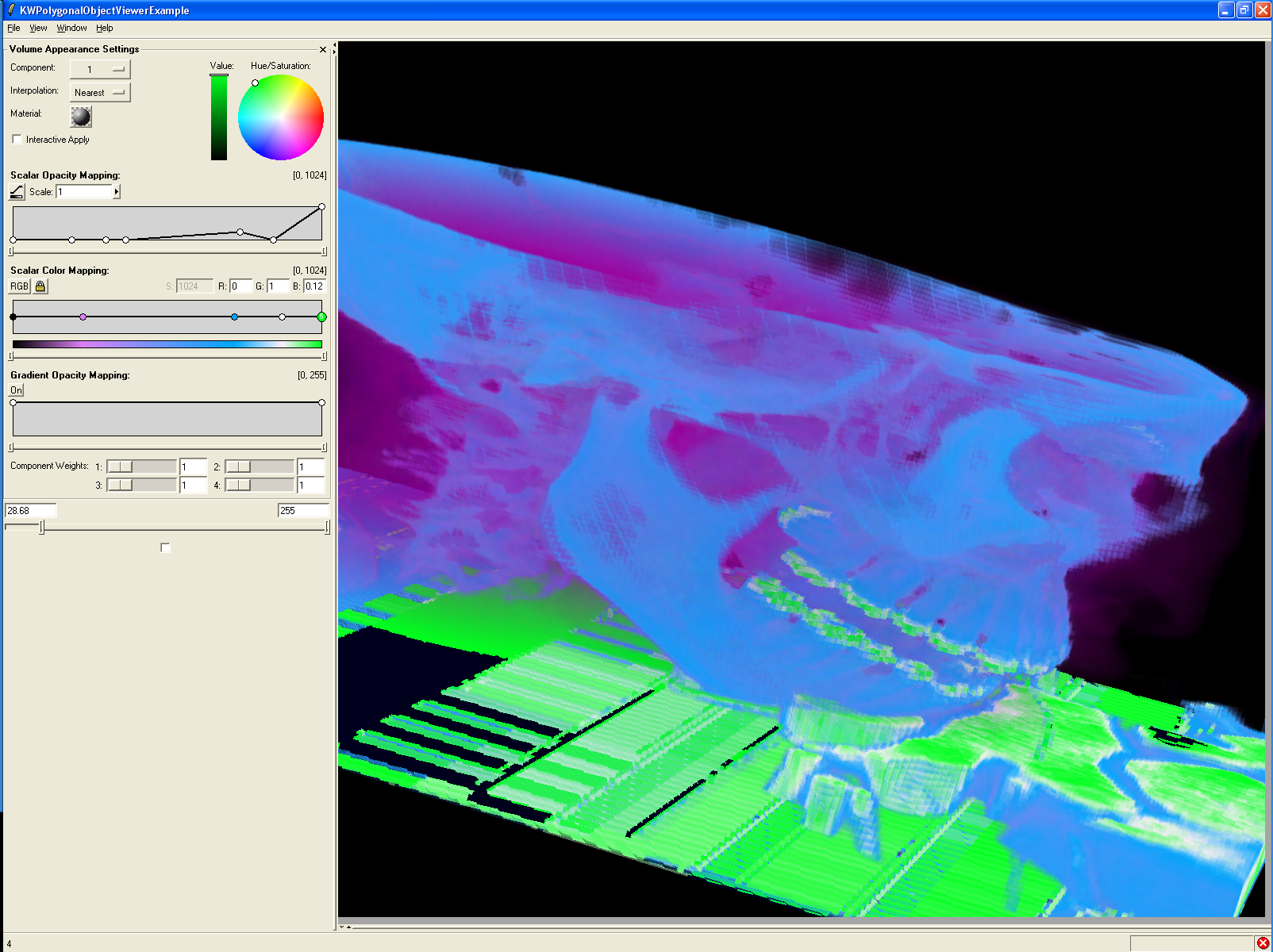Screen dimensions: 1273x952
Task: Pick a color on the Hue/Saturation wheel
Action: [281, 117]
